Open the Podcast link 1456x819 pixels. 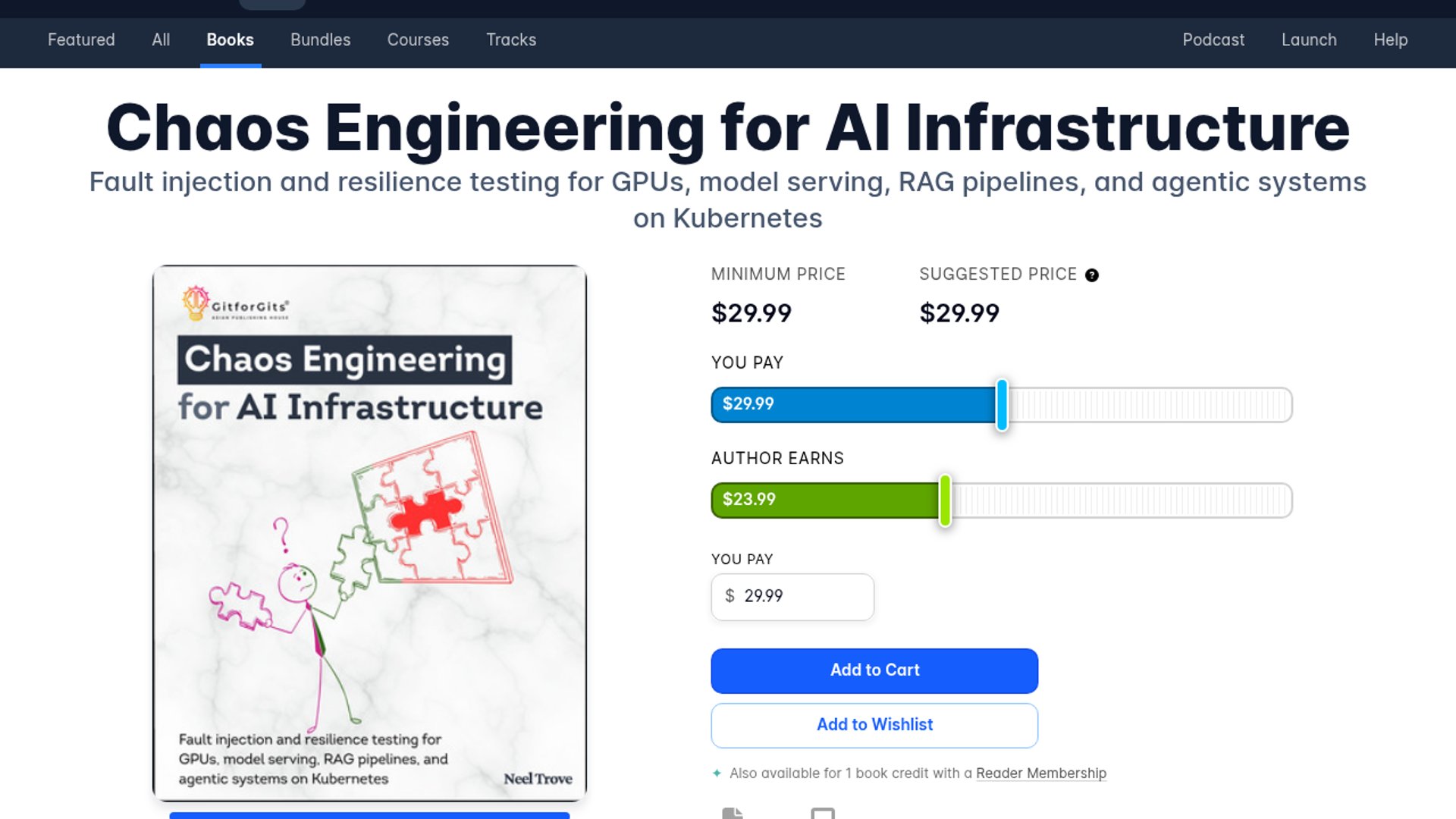pos(1213,39)
